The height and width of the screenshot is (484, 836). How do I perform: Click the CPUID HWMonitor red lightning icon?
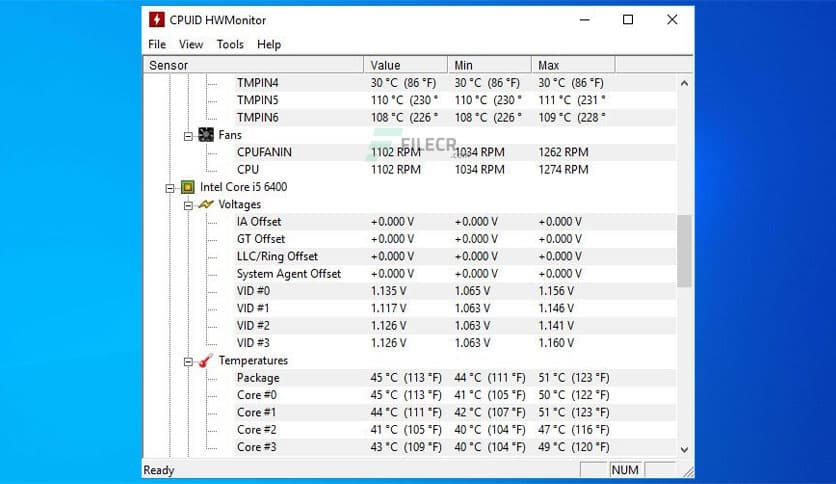156,20
